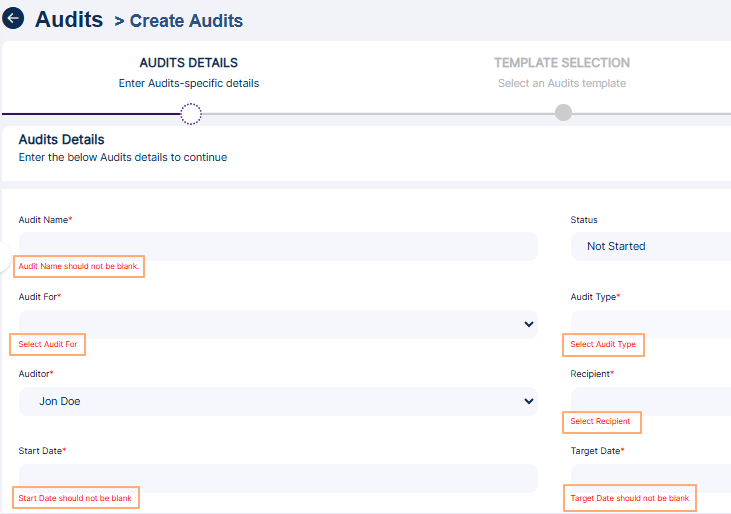
Task: Click the chevron arrow in the Auditor field
Action: pyautogui.click(x=528, y=401)
